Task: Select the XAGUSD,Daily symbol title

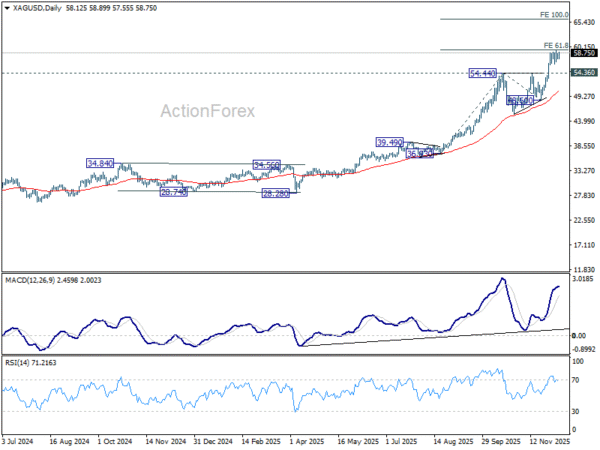Action: pos(37,8)
